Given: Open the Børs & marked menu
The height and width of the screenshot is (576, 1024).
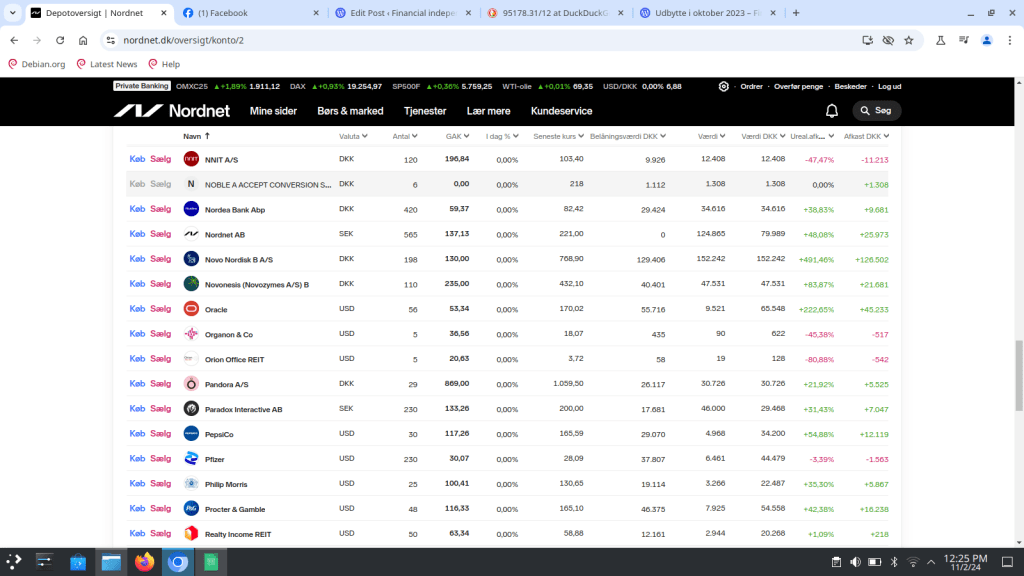Looking at the screenshot, I should coord(350,111).
